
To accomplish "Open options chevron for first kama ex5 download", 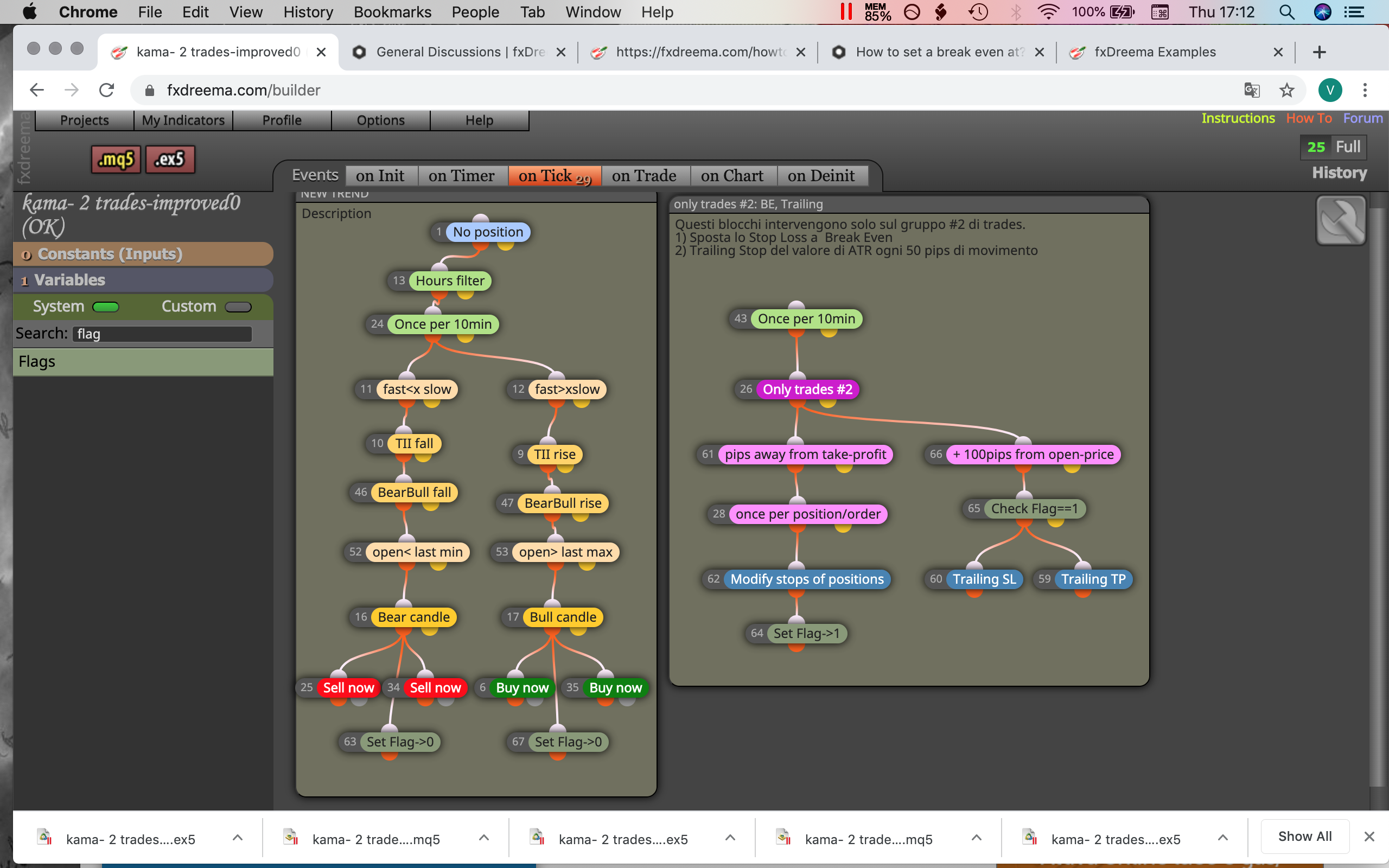I will 238,838.
